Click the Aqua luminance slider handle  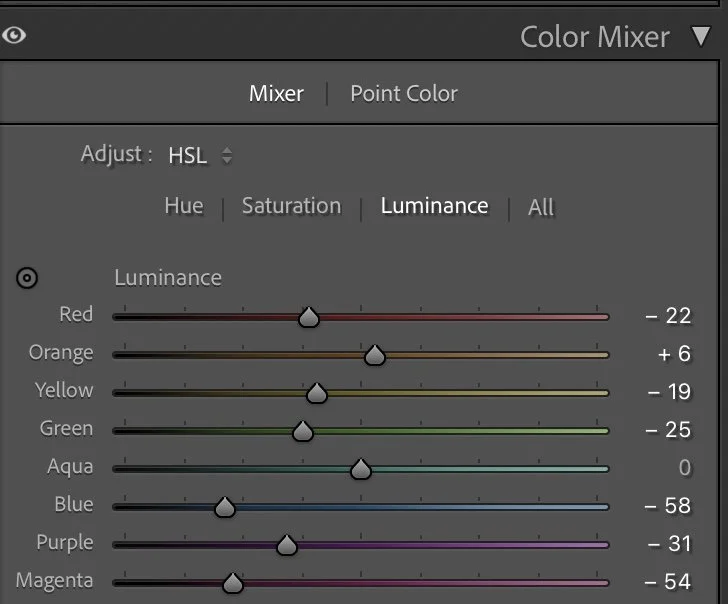coord(361,469)
